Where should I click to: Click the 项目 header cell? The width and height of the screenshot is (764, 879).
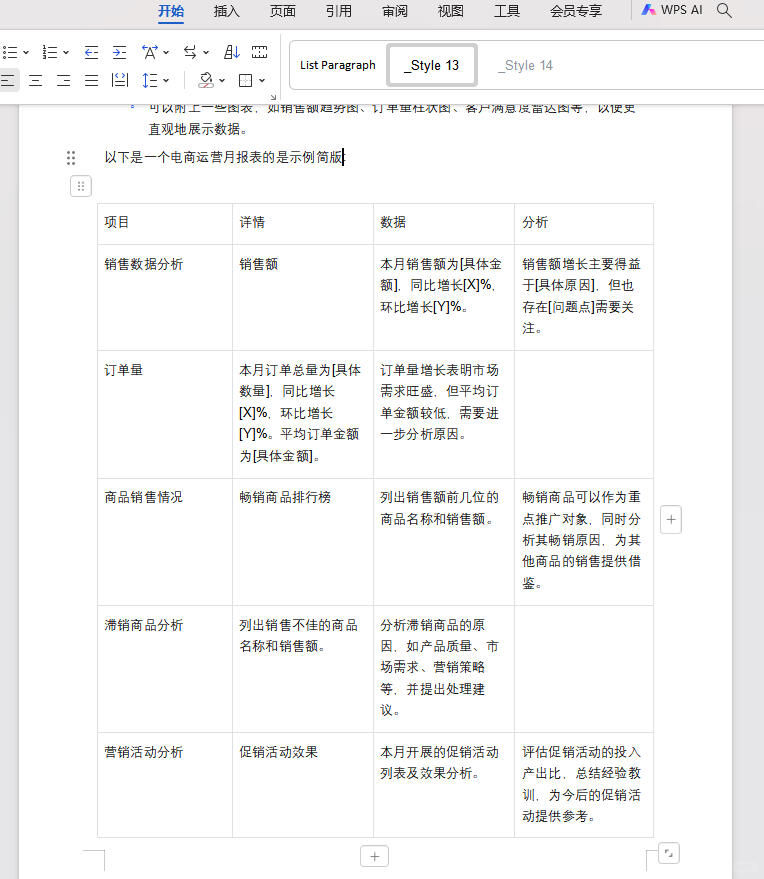165,223
